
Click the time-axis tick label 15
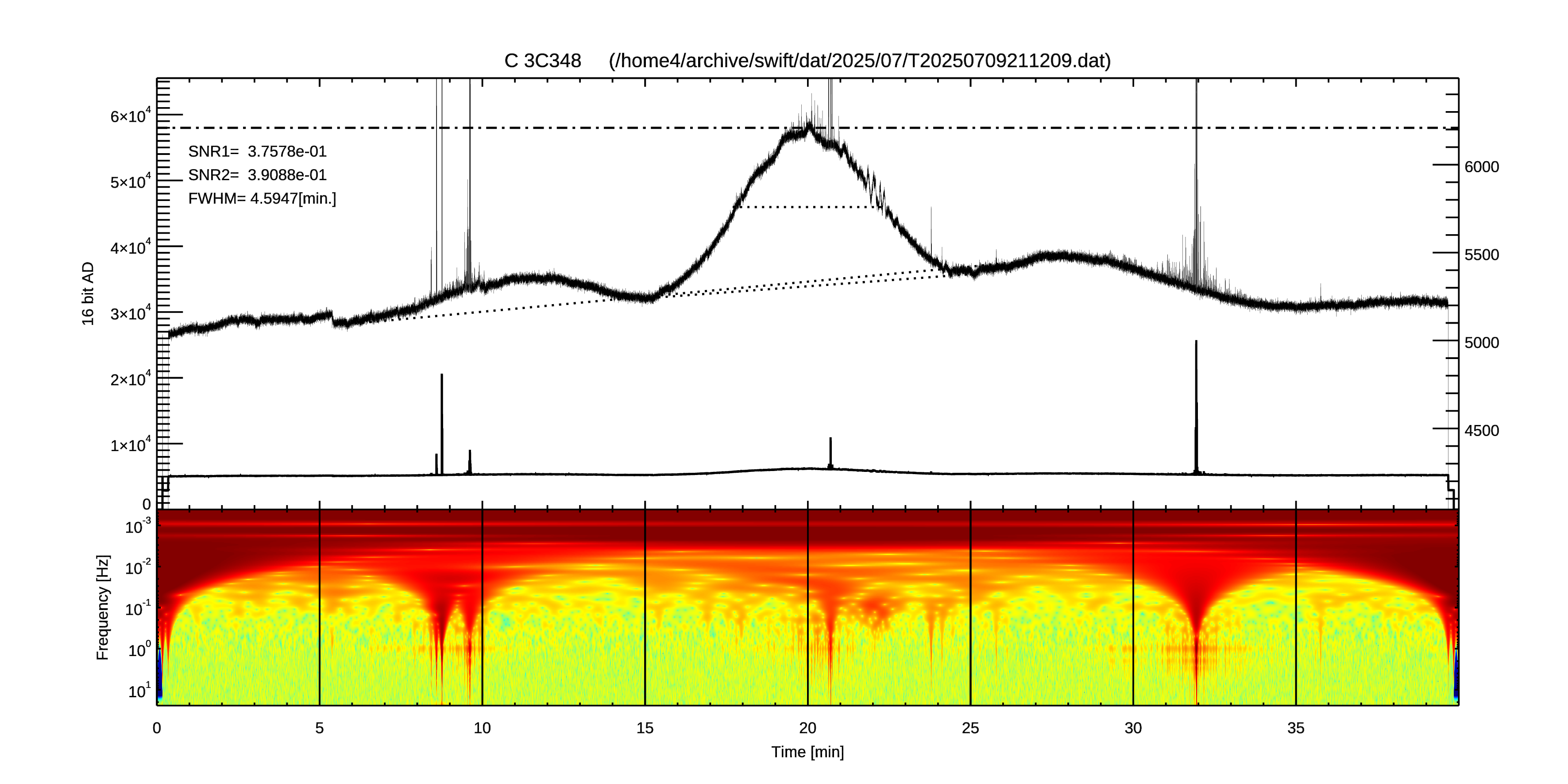645,728
